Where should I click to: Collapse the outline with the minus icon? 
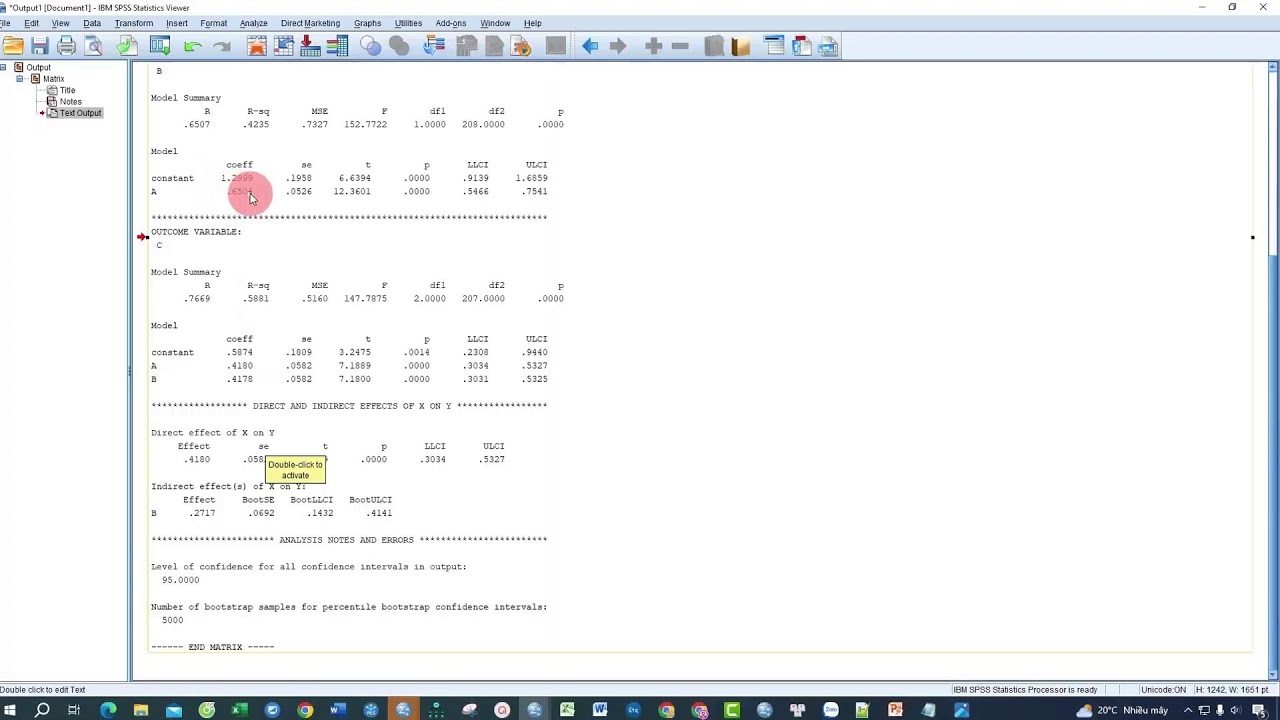(680, 46)
